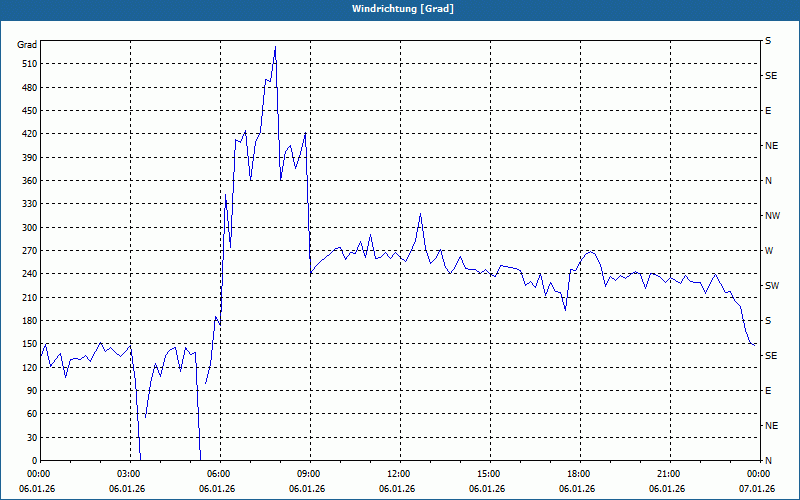Click the '390' y-axis tick label
Image resolution: width=800 pixels, height=500 pixels.
pos(30,158)
